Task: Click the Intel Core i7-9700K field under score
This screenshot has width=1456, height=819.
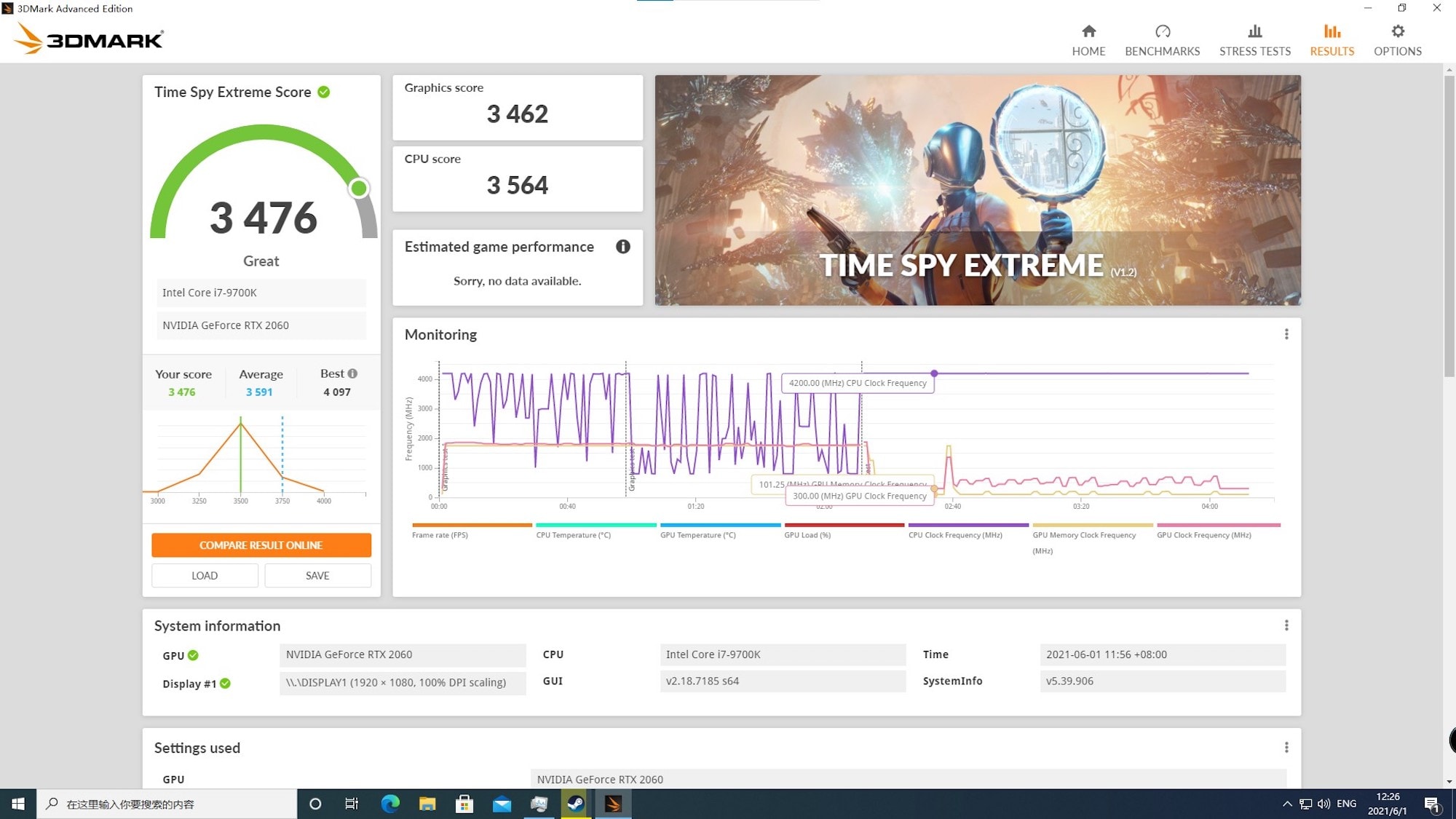Action: [x=261, y=293]
